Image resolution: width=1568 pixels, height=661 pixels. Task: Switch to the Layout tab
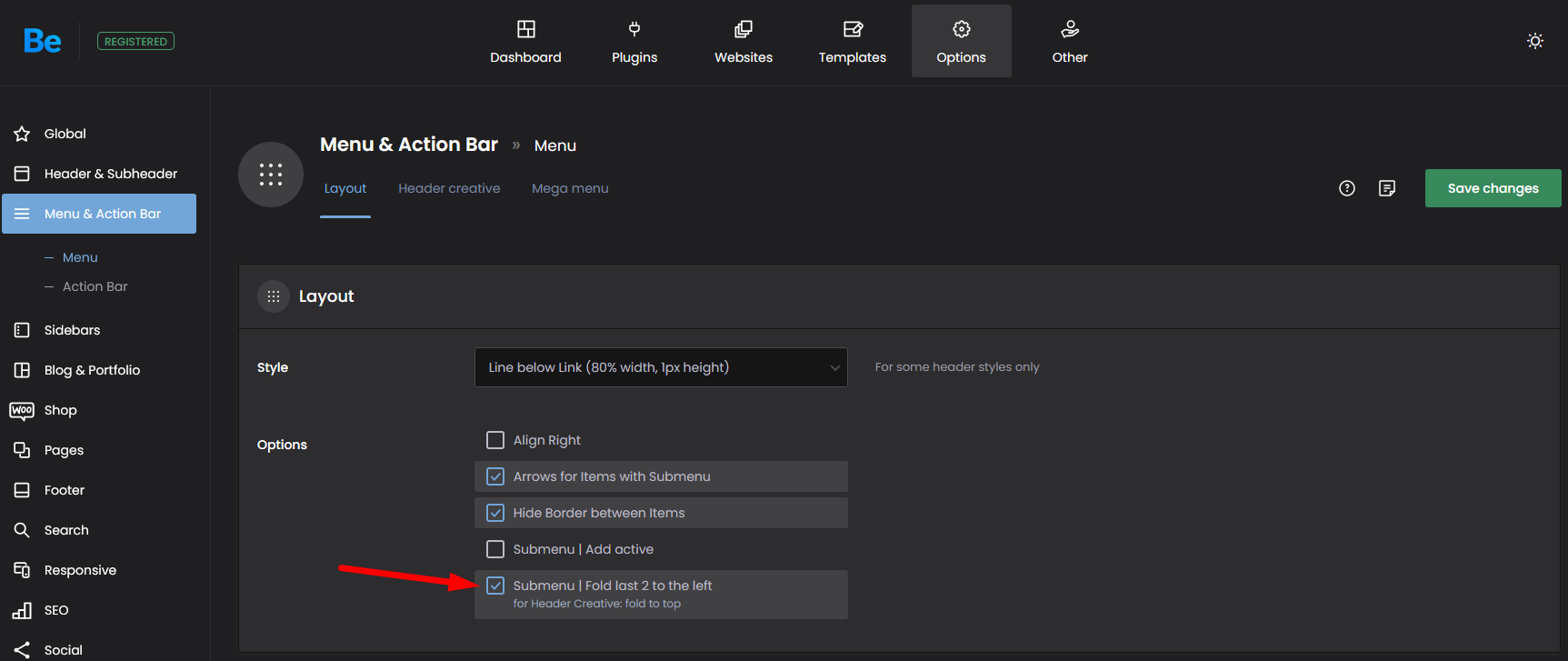(345, 188)
